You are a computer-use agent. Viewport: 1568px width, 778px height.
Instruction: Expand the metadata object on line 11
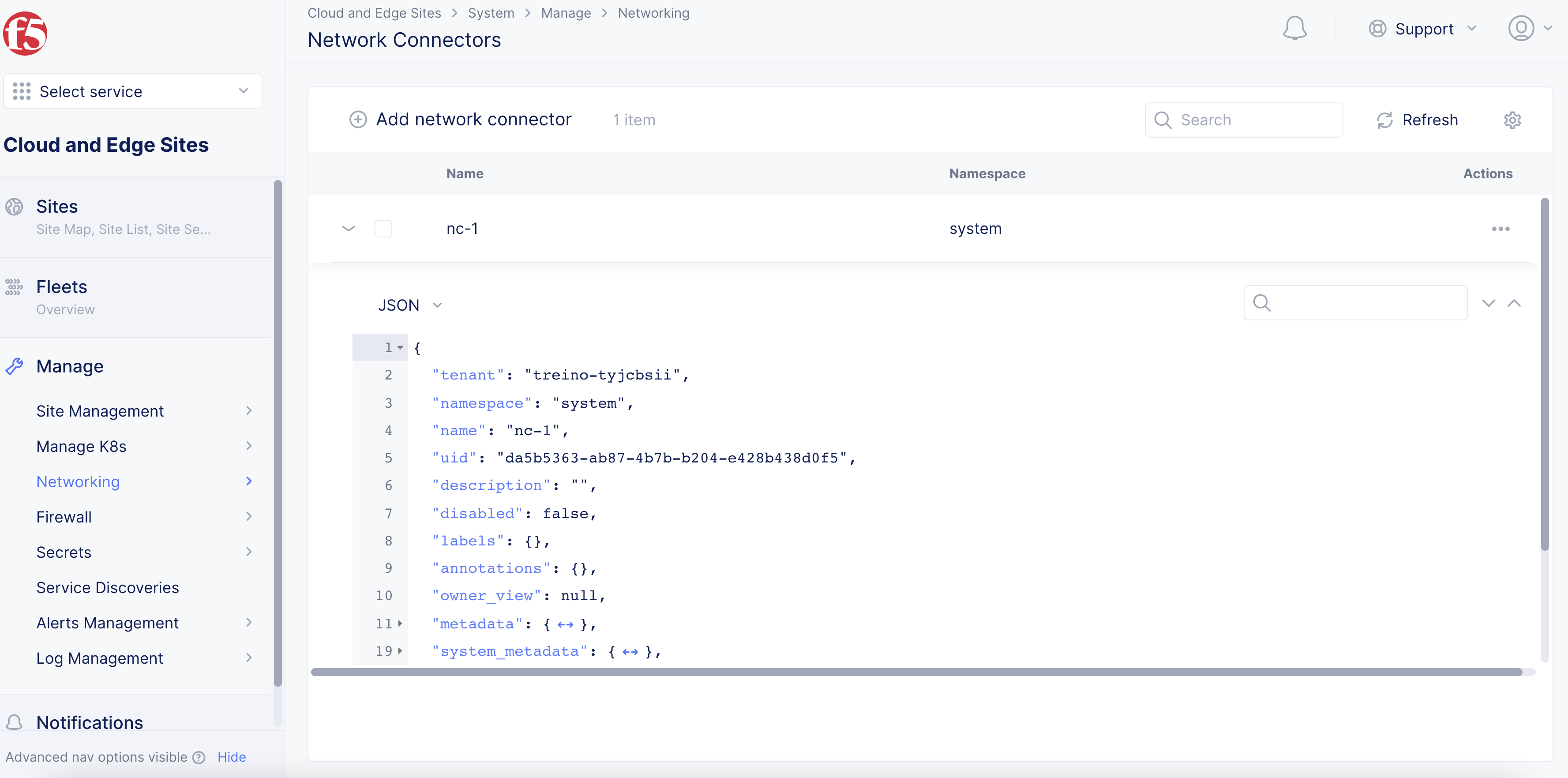click(401, 624)
